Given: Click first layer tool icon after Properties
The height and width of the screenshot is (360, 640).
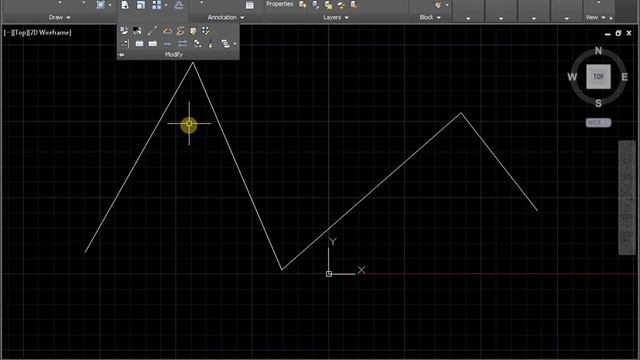Looking at the screenshot, I should tap(302, 4).
